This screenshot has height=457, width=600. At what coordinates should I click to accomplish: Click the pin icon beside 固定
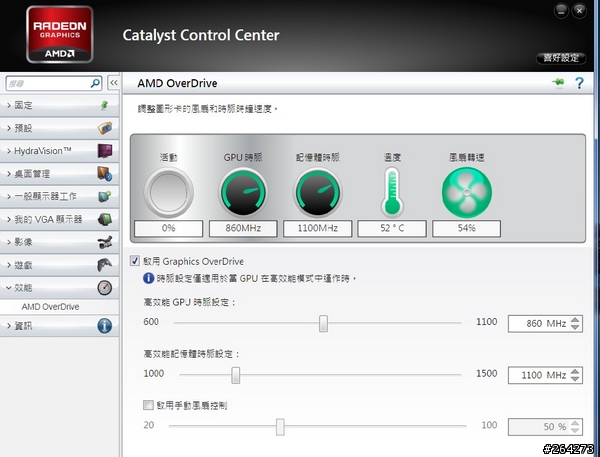tap(104, 105)
